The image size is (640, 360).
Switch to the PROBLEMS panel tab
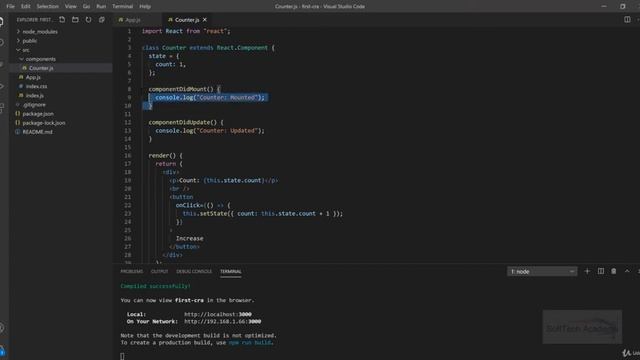(131, 271)
